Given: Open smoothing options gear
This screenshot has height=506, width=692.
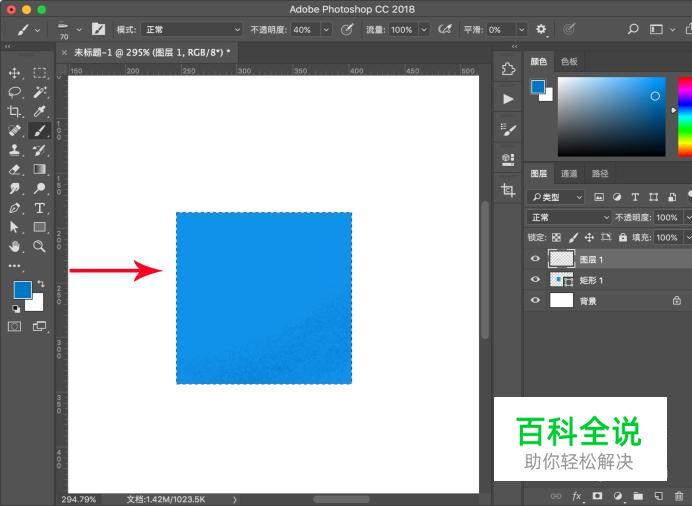Looking at the screenshot, I should point(541,30).
